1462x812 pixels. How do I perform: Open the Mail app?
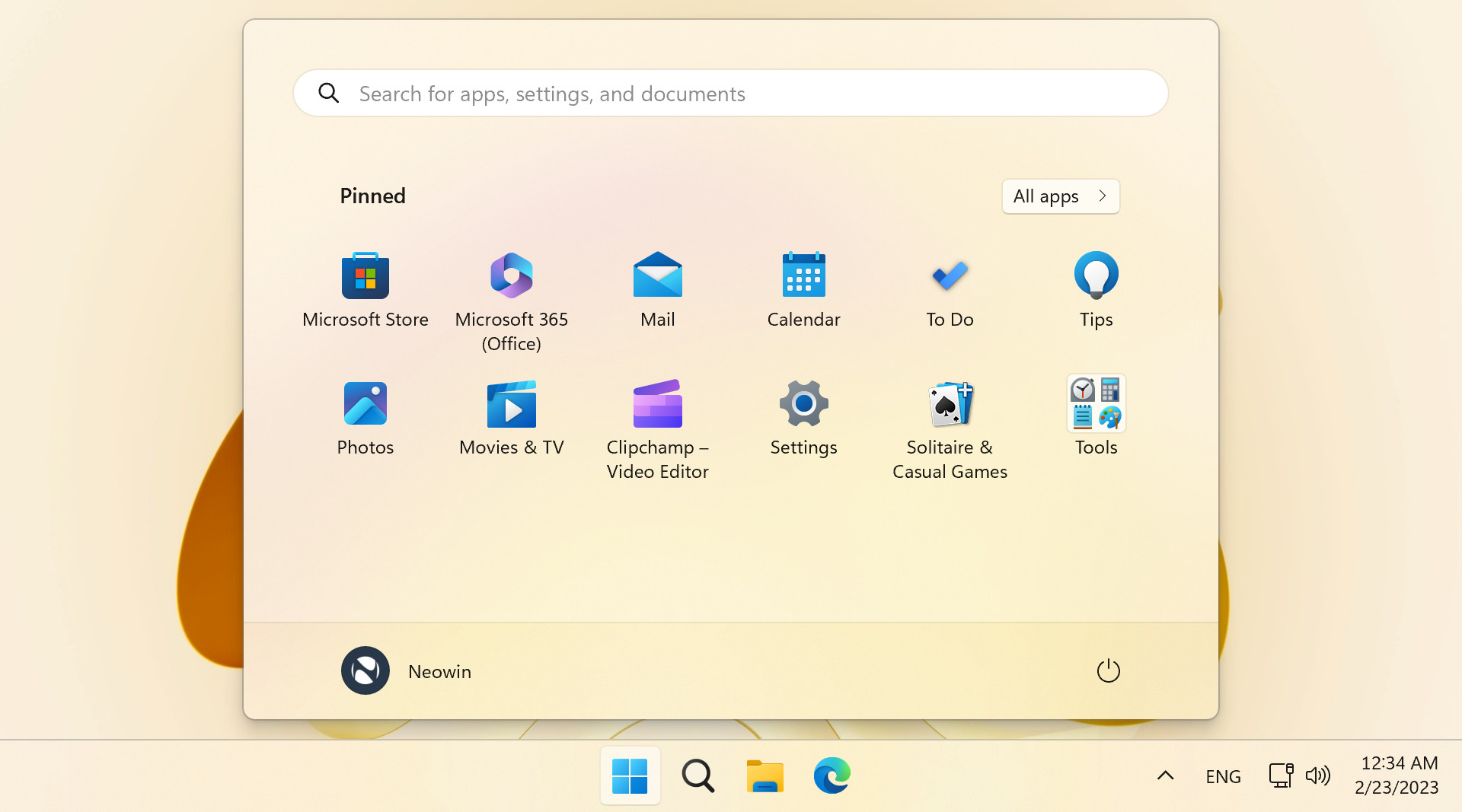point(658,291)
